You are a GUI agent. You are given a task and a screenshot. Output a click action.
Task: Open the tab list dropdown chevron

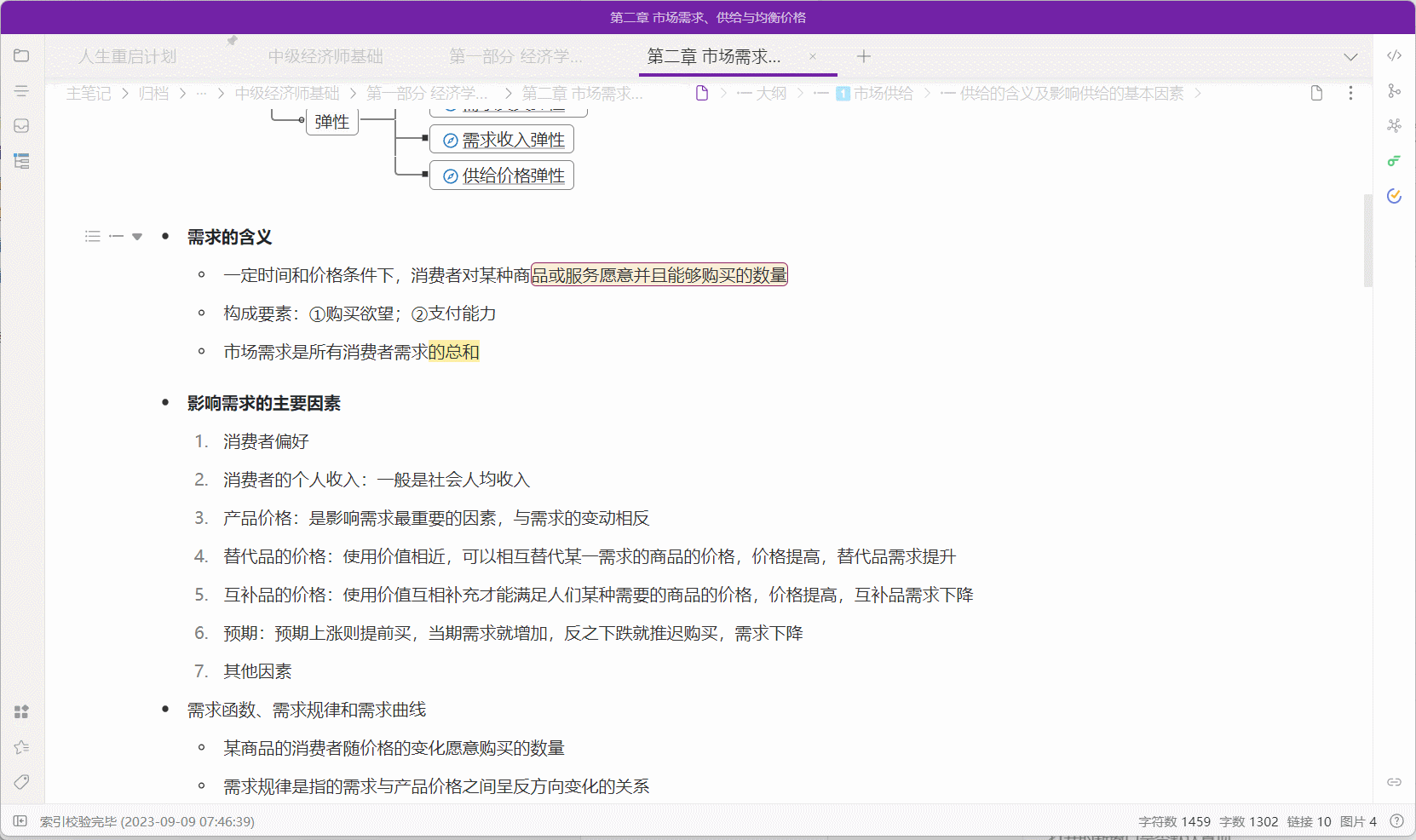1351,57
